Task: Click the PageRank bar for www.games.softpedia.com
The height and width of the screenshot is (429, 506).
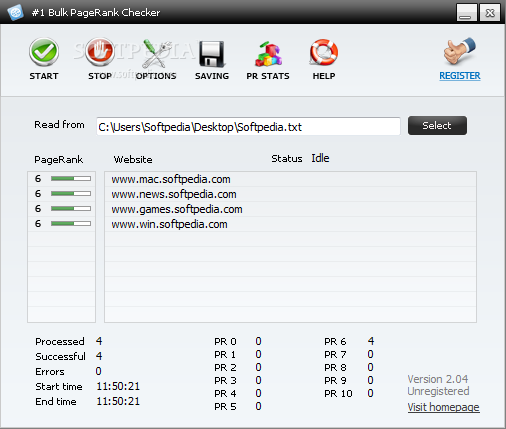Action: click(x=71, y=208)
